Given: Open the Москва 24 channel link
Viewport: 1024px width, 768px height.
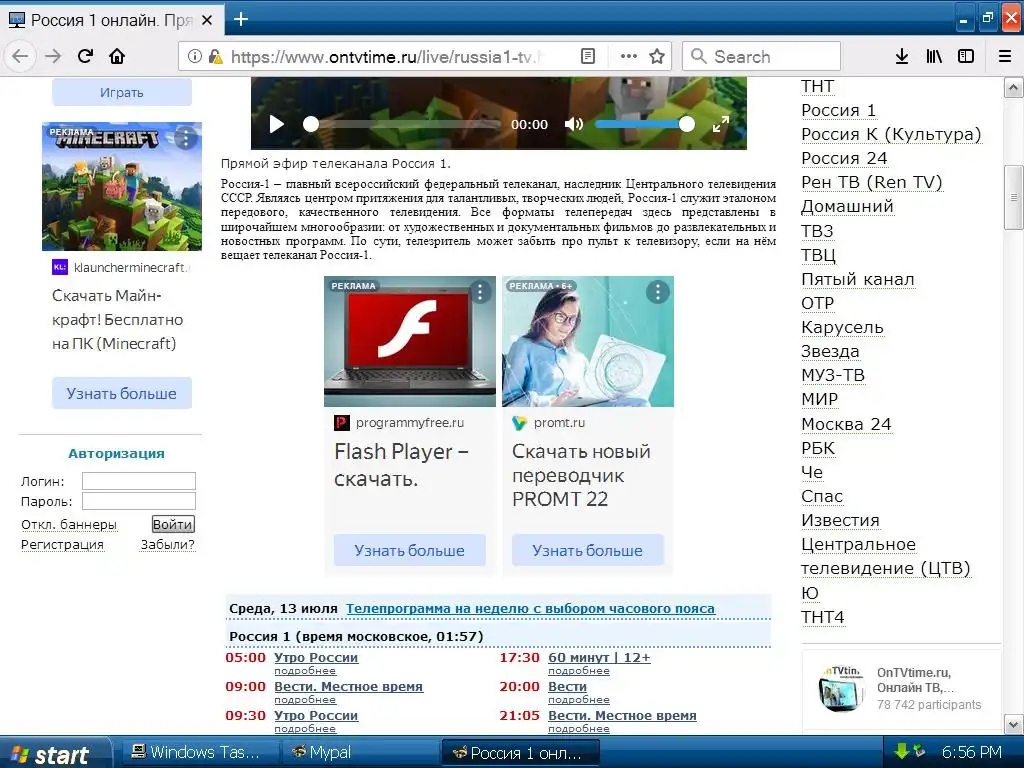Looking at the screenshot, I should pyautogui.click(x=846, y=424).
